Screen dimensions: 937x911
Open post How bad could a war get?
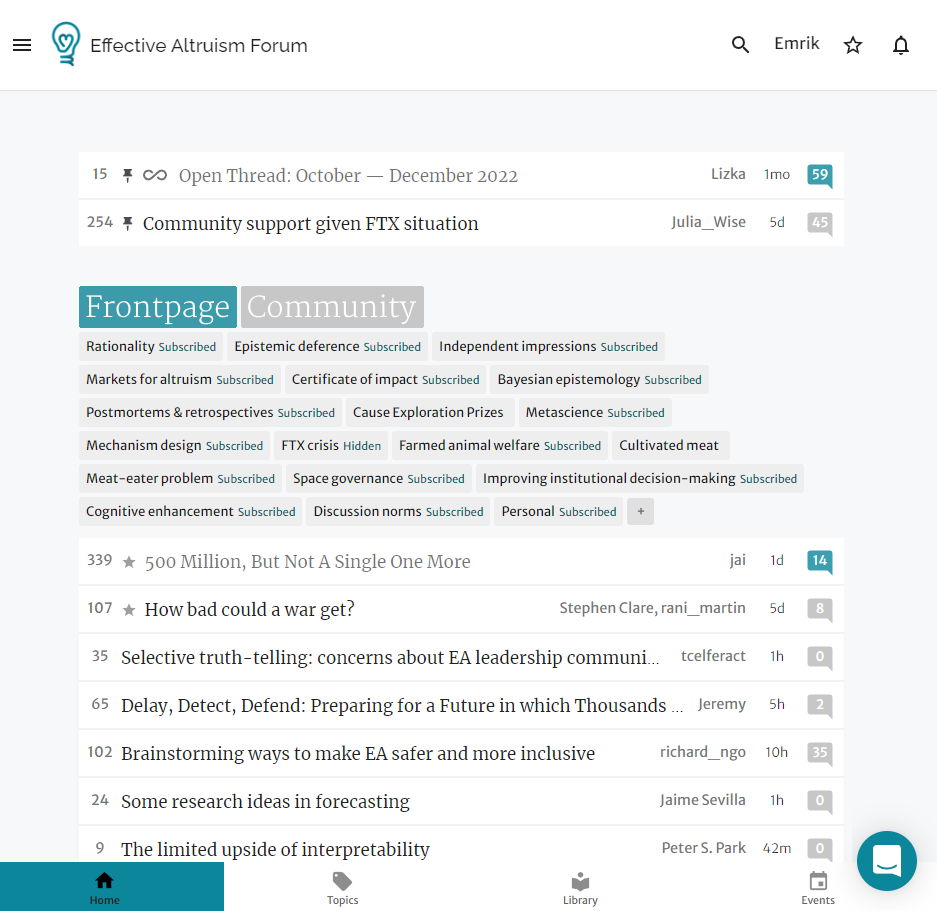pyautogui.click(x=249, y=610)
